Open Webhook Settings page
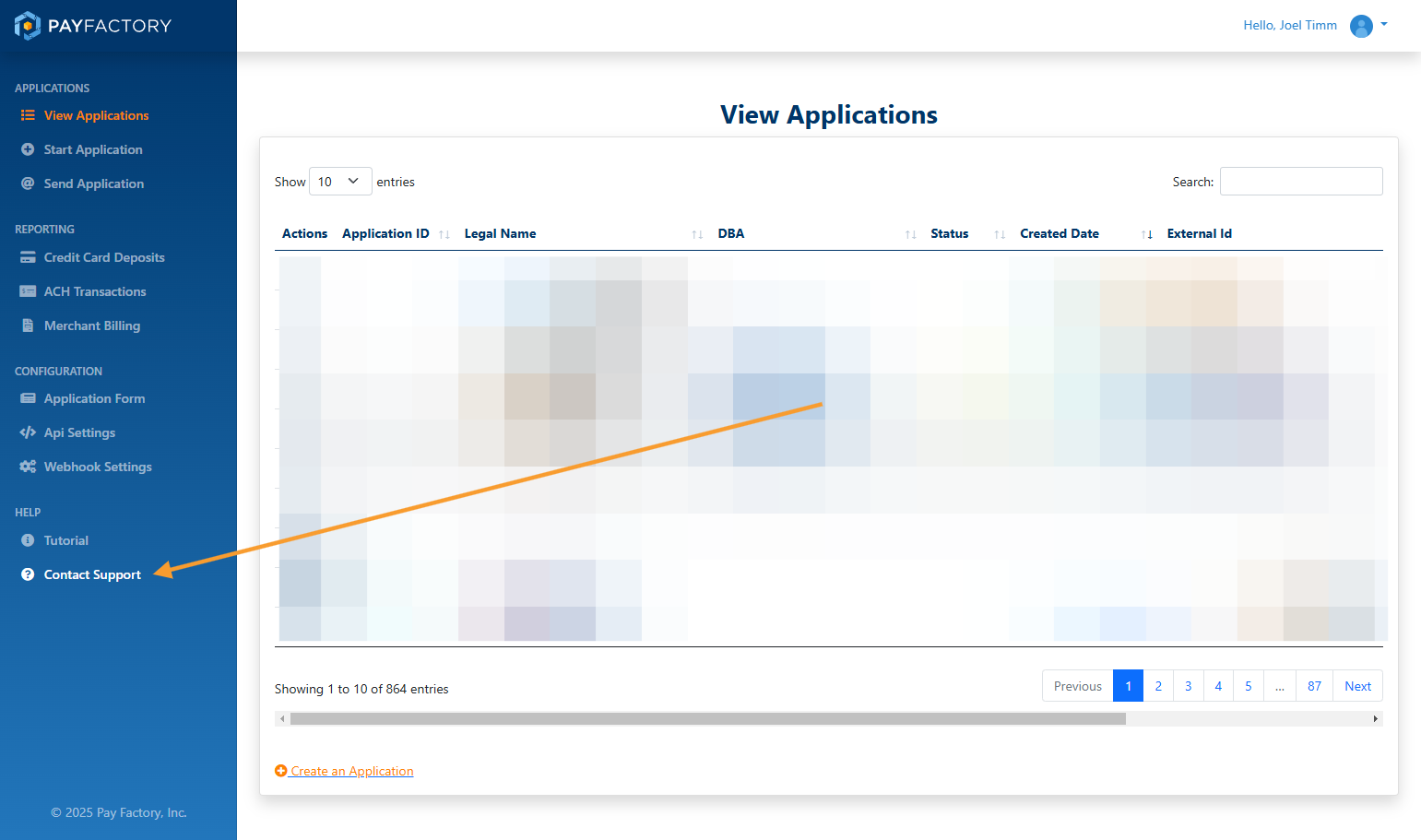 [x=98, y=467]
